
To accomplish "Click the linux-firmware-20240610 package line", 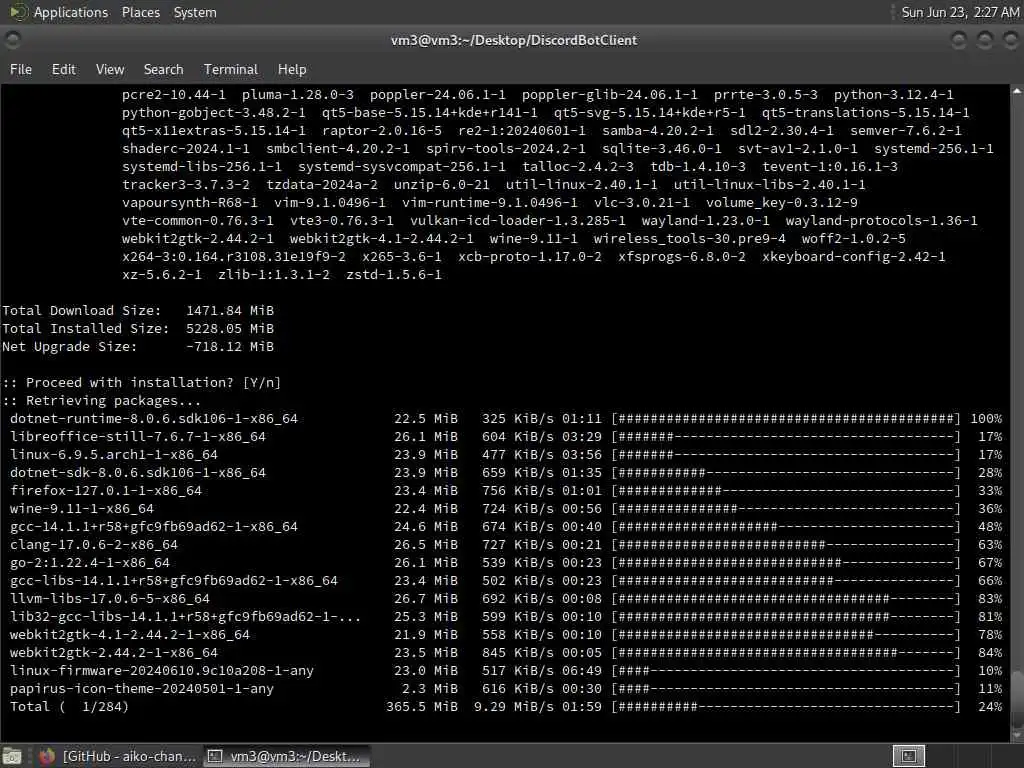I will click(505, 671).
